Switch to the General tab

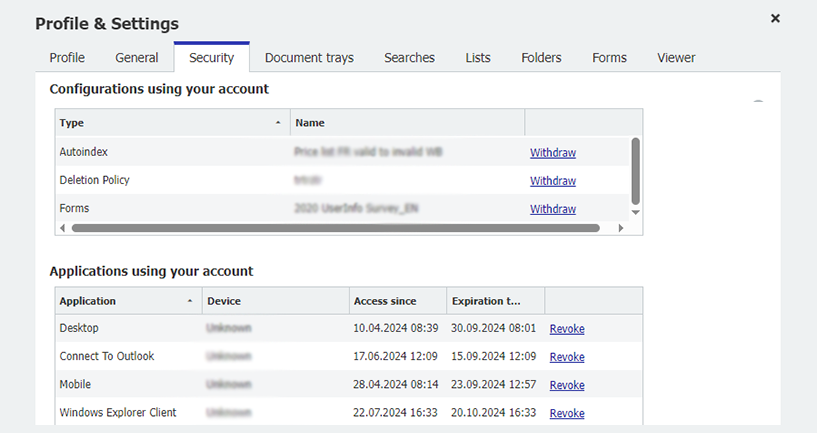click(x=137, y=58)
